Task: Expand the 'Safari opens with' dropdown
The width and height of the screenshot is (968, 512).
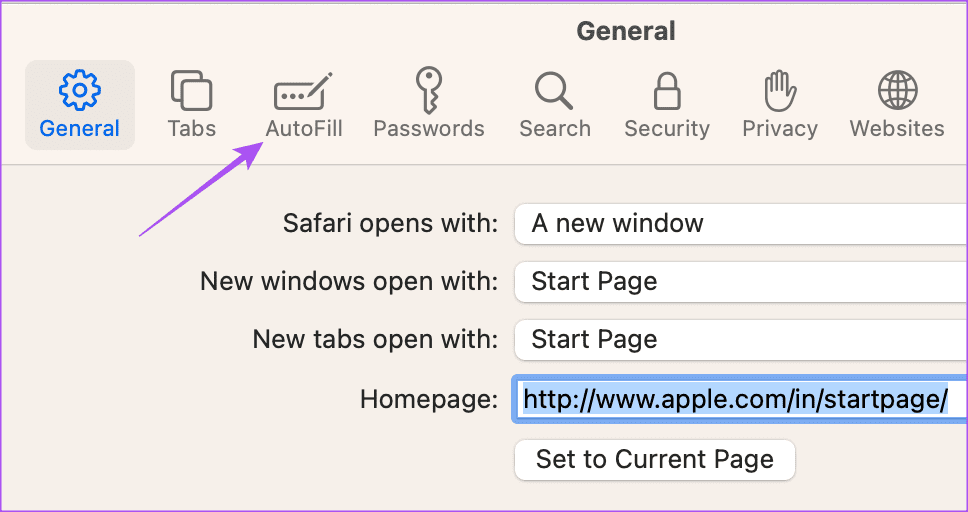Action: (x=741, y=224)
